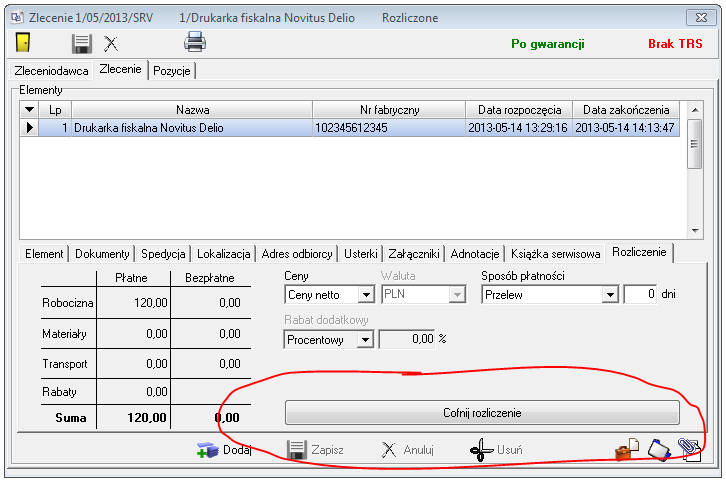Open the Adres odbiorcy sub-tab
This screenshot has width=726, height=483.
[297, 254]
